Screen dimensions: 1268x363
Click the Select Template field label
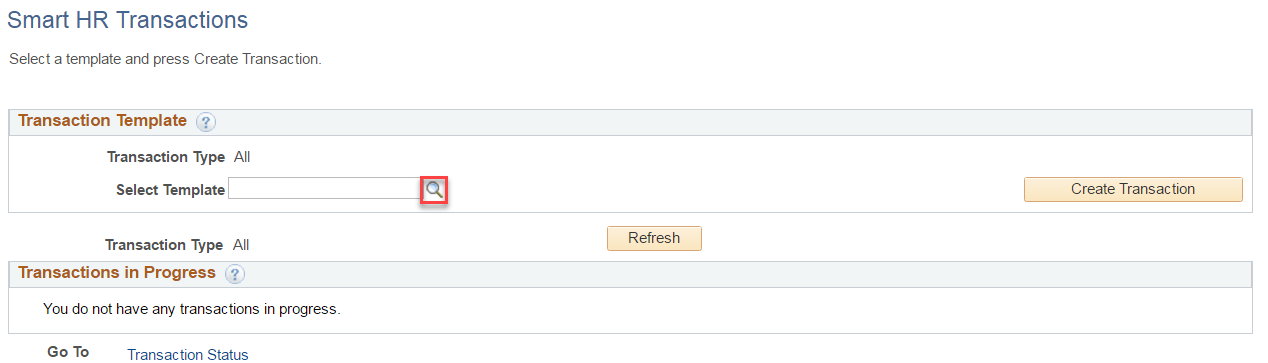[170, 190]
